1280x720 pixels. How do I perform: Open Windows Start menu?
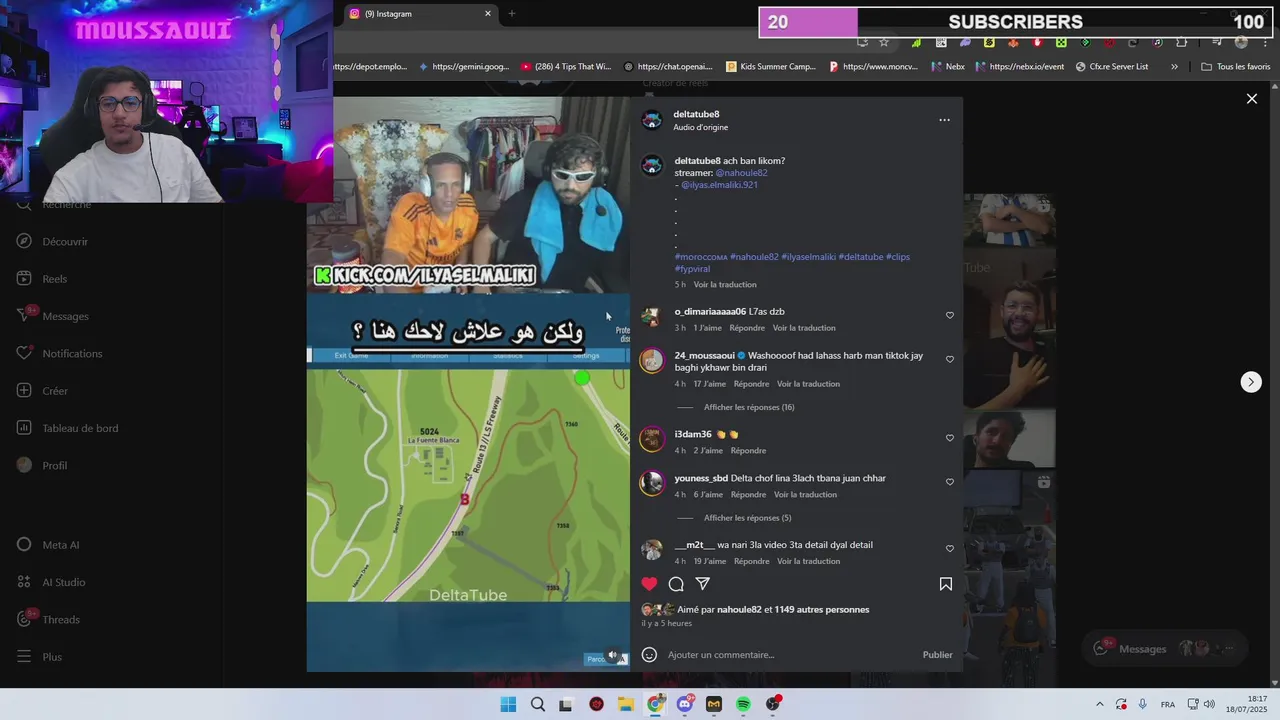(508, 705)
